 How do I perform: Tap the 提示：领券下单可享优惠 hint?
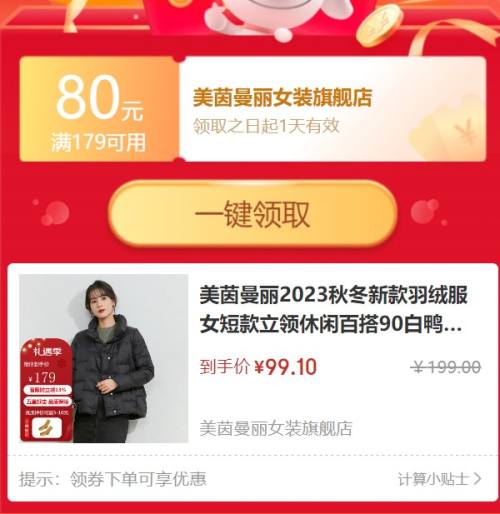113,479
